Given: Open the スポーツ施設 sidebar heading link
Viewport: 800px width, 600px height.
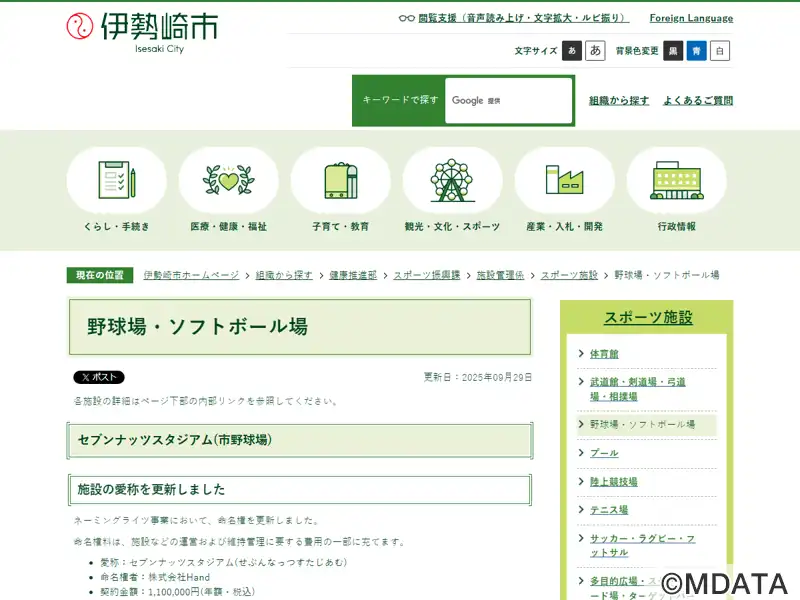Looking at the screenshot, I should (648, 317).
